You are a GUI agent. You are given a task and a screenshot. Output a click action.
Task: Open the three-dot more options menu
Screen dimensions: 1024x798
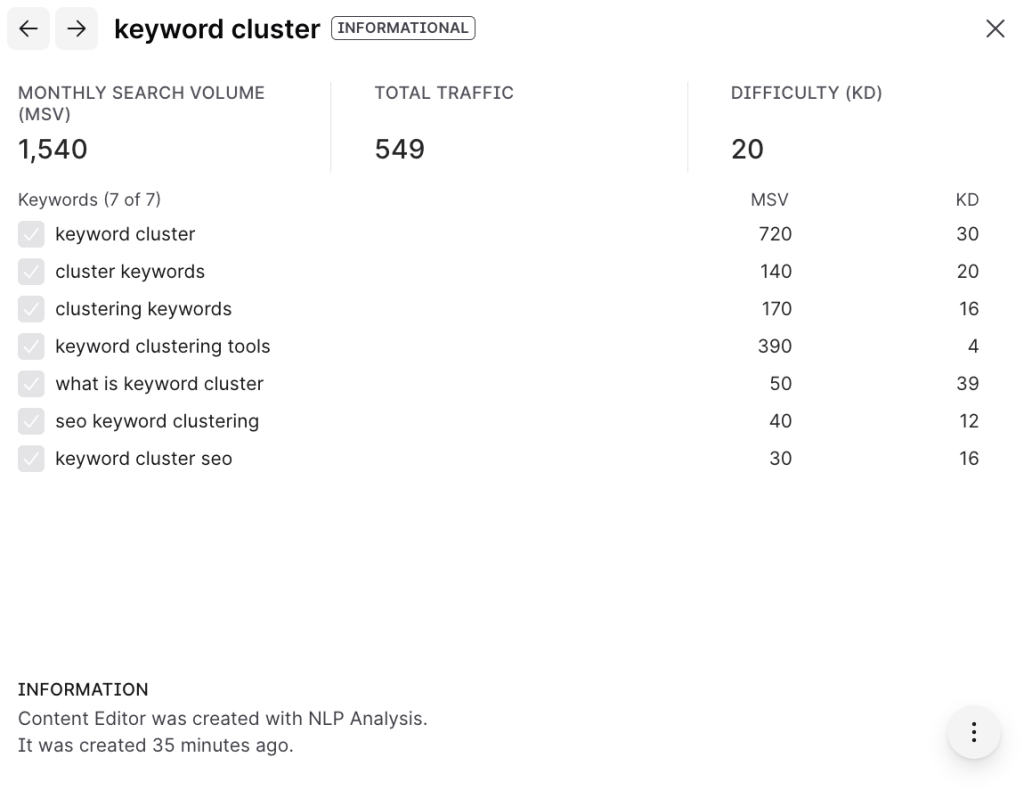pos(973,732)
